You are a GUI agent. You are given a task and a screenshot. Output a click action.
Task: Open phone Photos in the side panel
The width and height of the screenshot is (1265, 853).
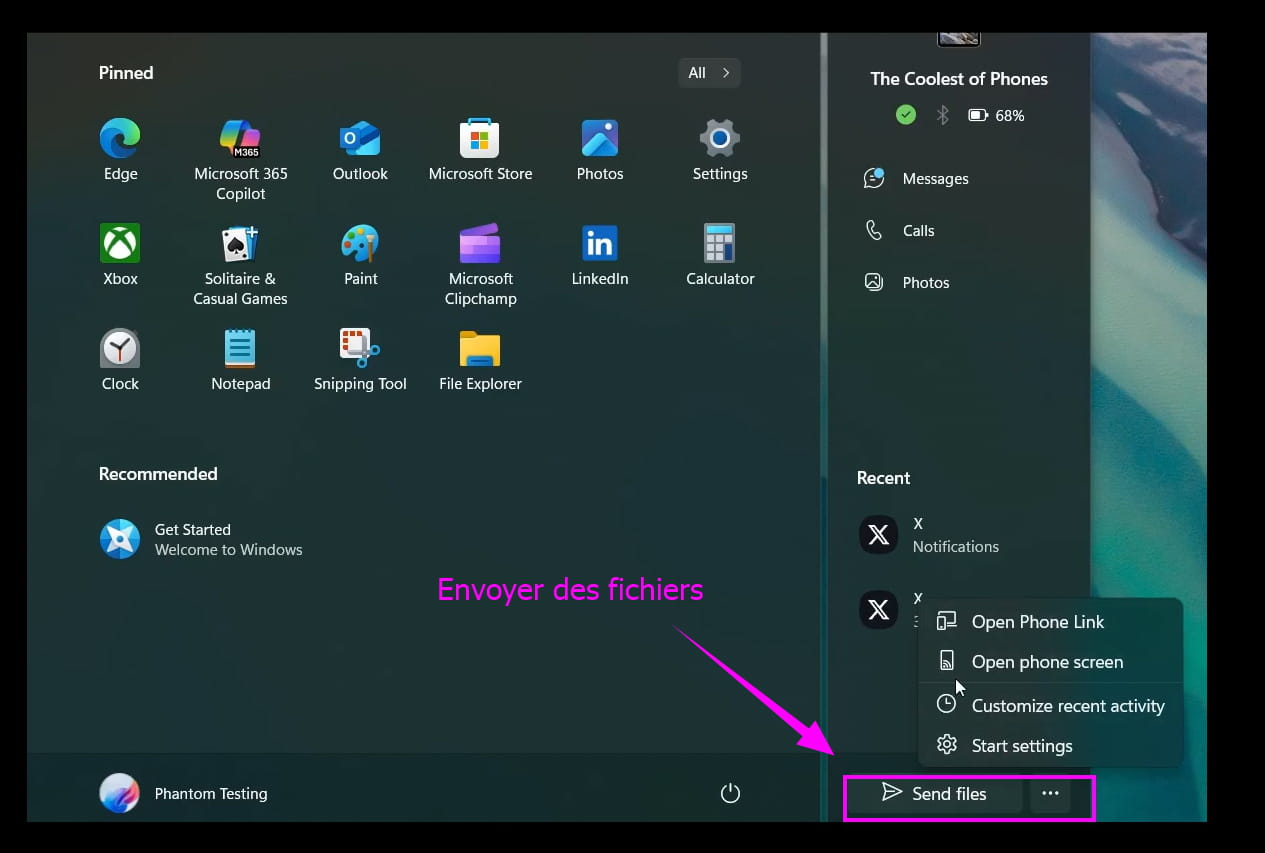(x=906, y=283)
